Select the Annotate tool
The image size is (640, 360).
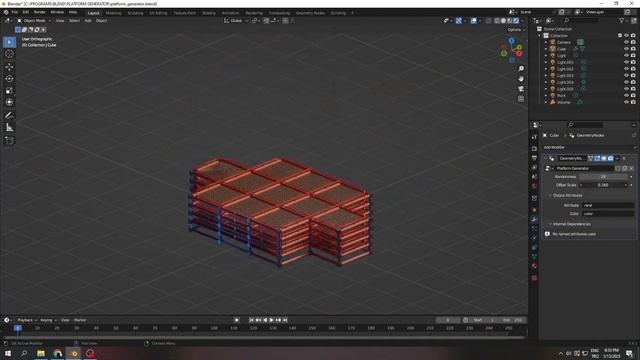(x=9, y=116)
